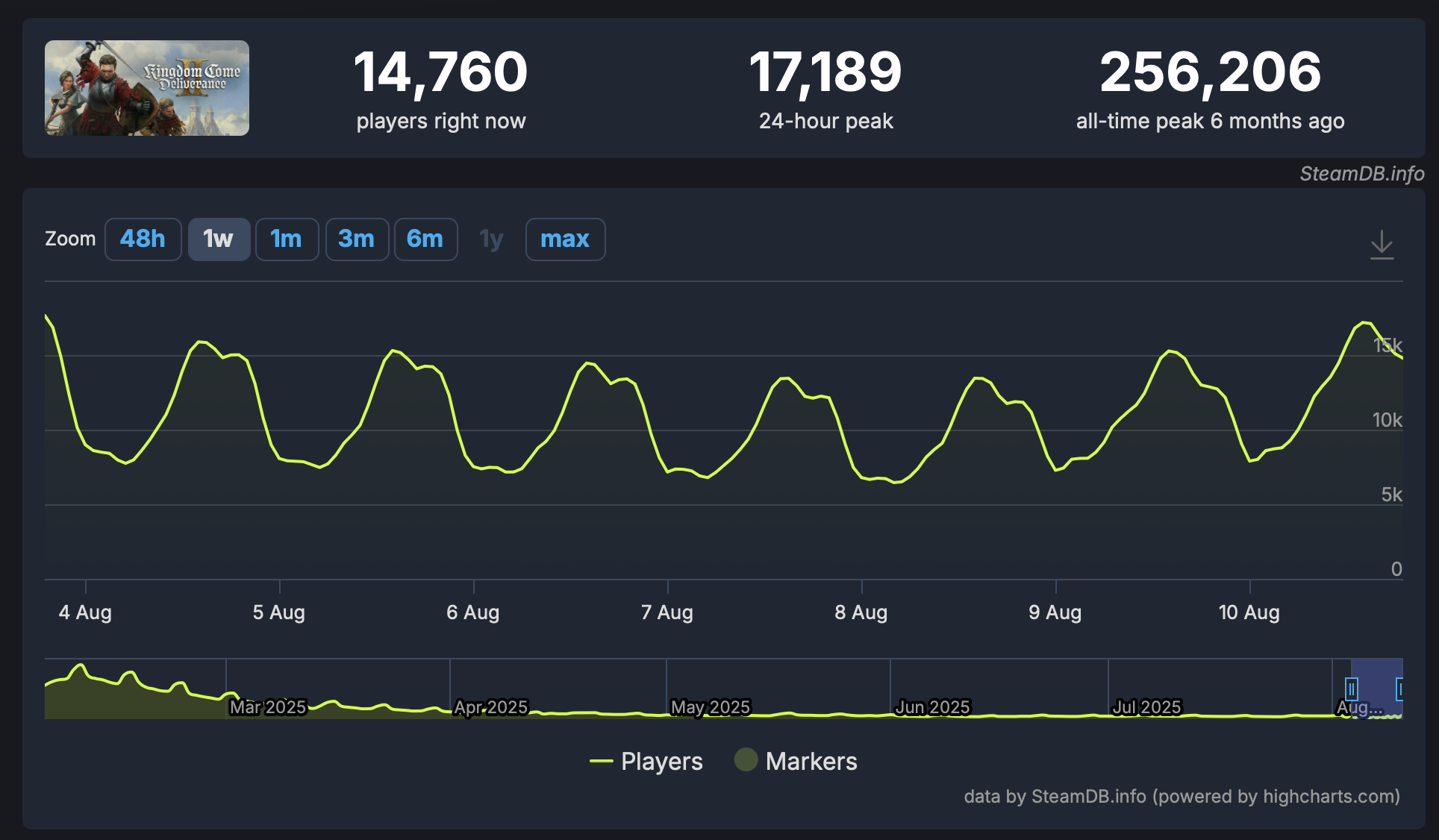The height and width of the screenshot is (840, 1439).
Task: Toggle the Markers series in legend
Action: click(796, 761)
